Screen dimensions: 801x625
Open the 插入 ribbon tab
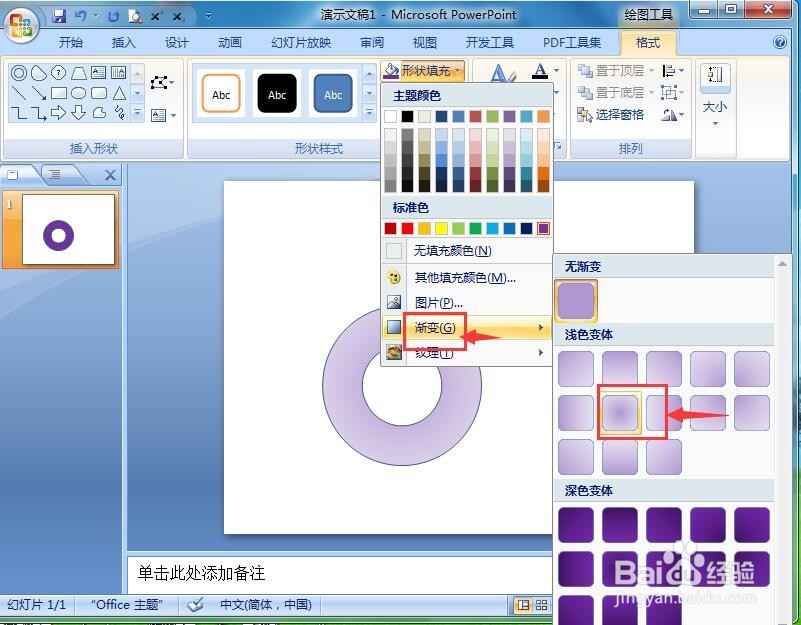[124, 42]
